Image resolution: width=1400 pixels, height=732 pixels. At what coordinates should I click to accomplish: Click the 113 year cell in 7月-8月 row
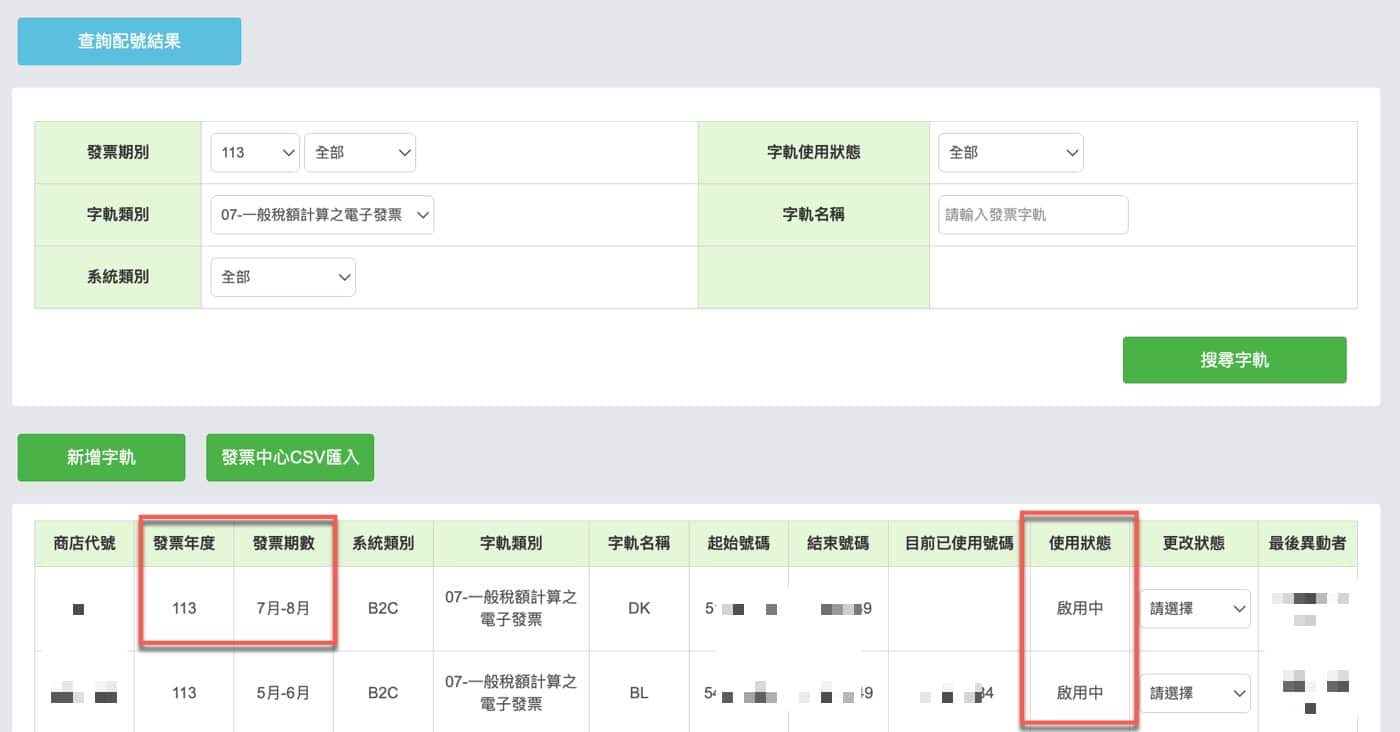184,608
